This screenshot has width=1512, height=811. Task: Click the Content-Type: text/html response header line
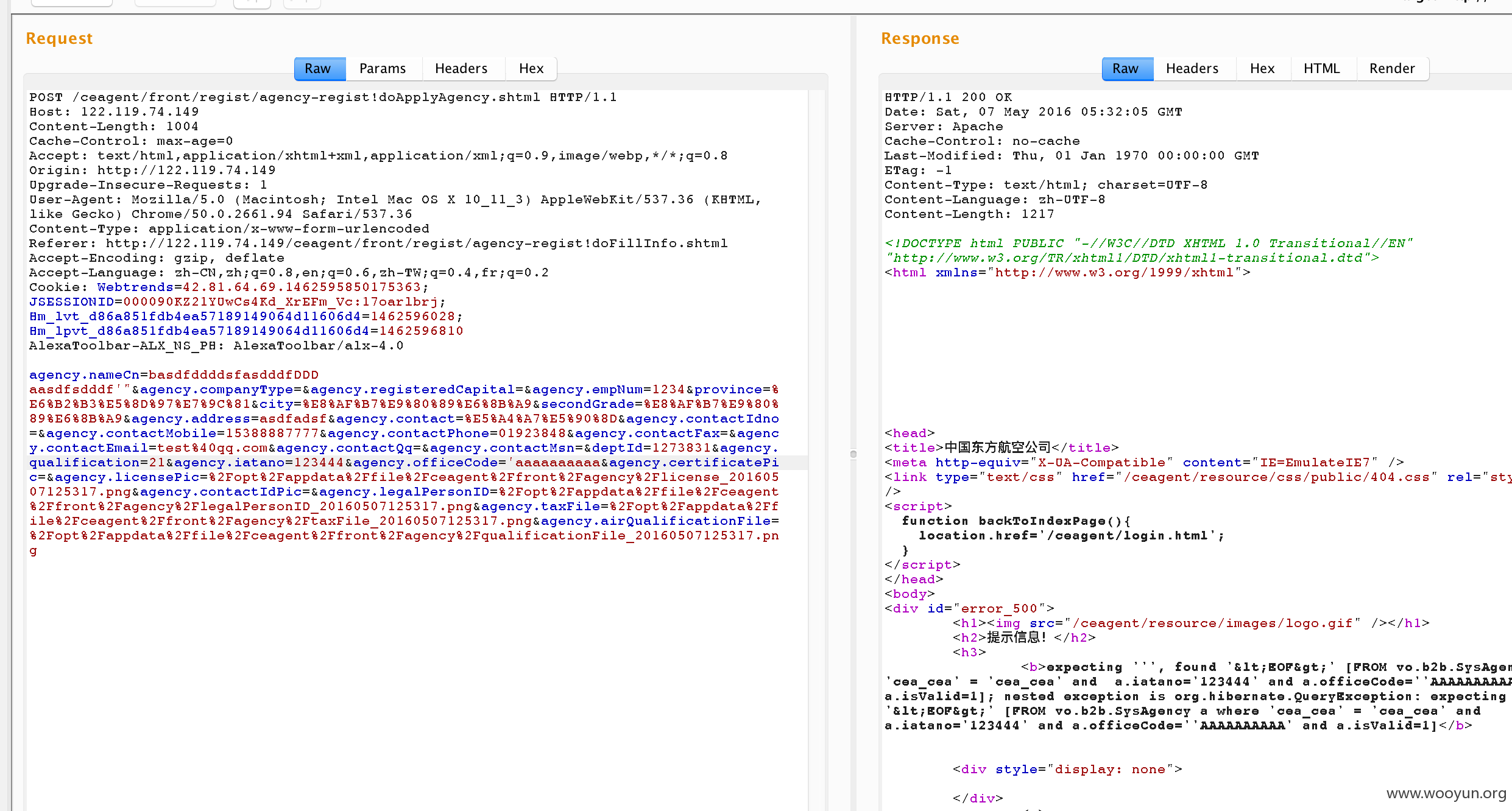coord(1046,185)
